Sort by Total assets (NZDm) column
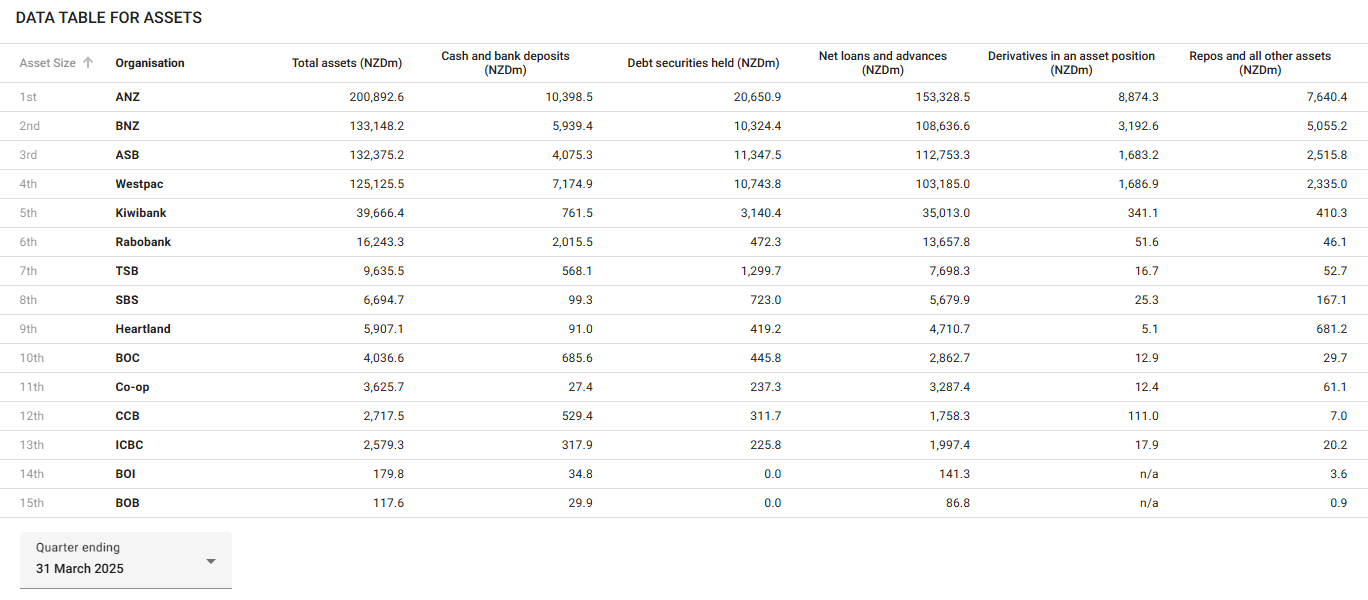 coord(347,63)
